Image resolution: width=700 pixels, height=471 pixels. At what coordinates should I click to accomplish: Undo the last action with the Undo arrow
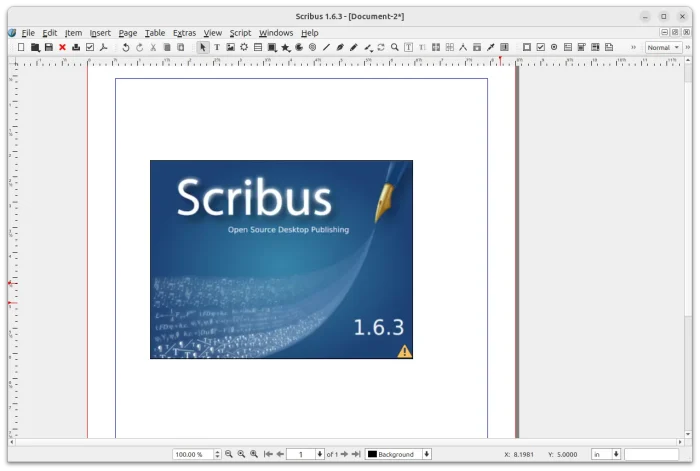(125, 47)
